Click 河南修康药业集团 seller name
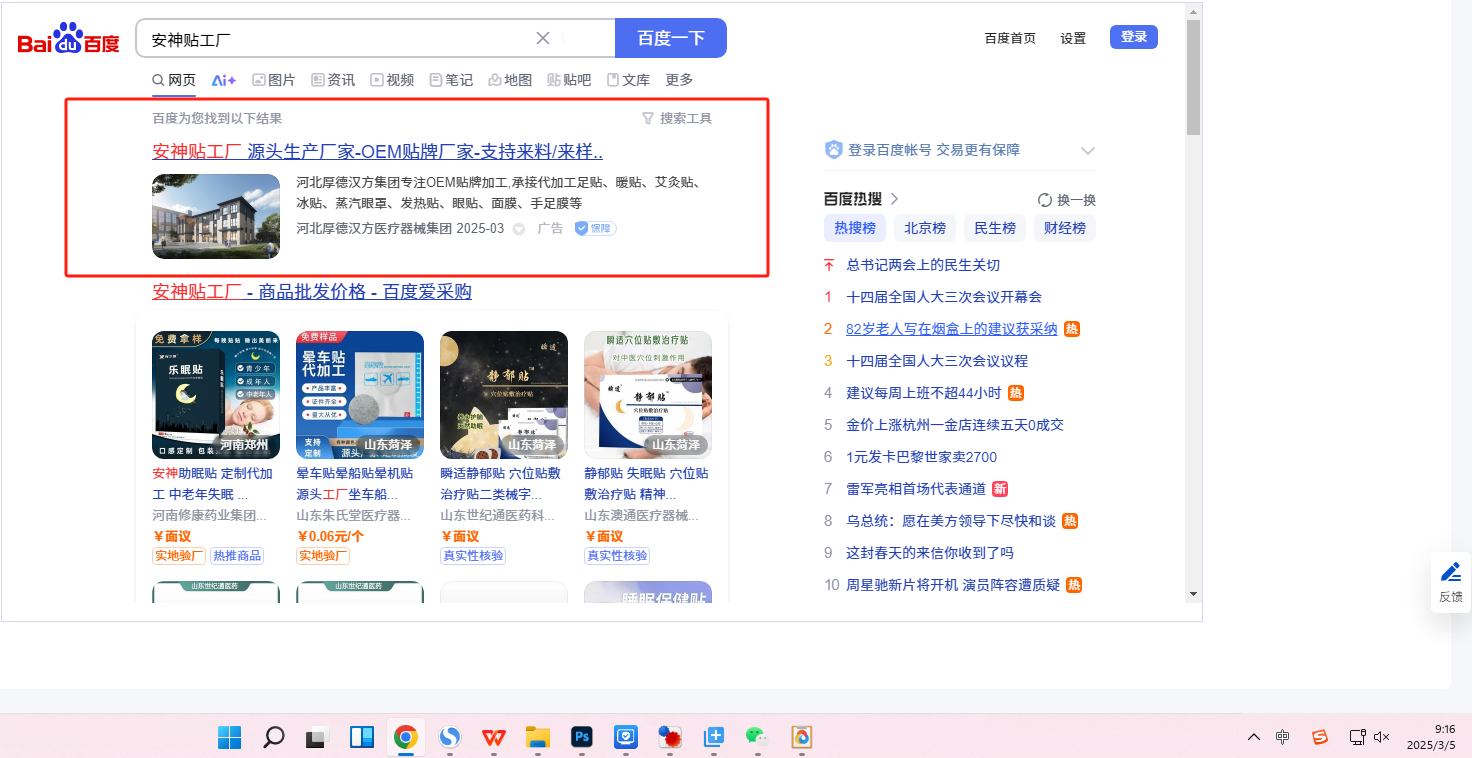The width and height of the screenshot is (1472, 758). 210,516
